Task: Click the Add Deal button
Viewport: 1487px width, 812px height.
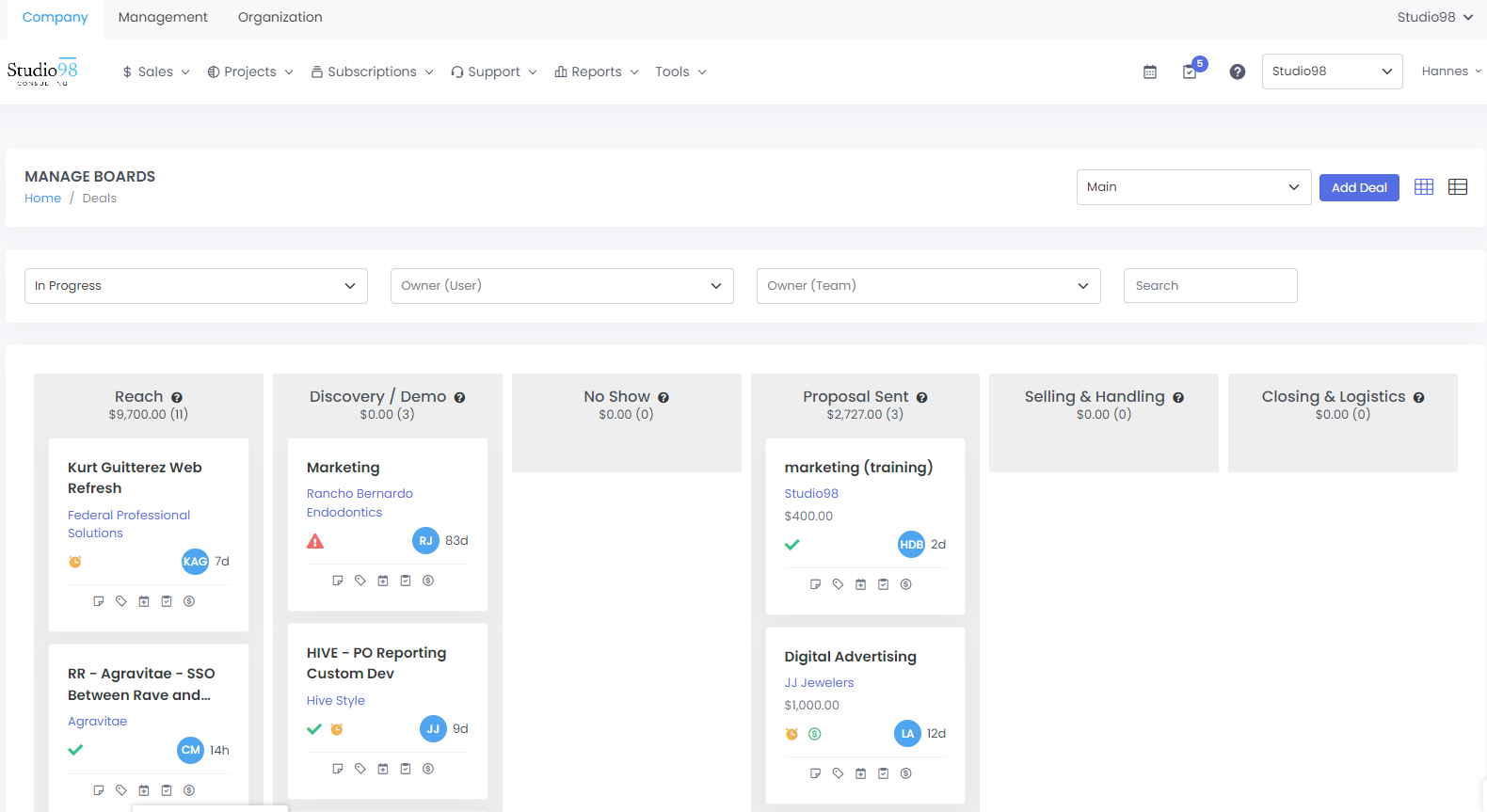Action: (1358, 187)
